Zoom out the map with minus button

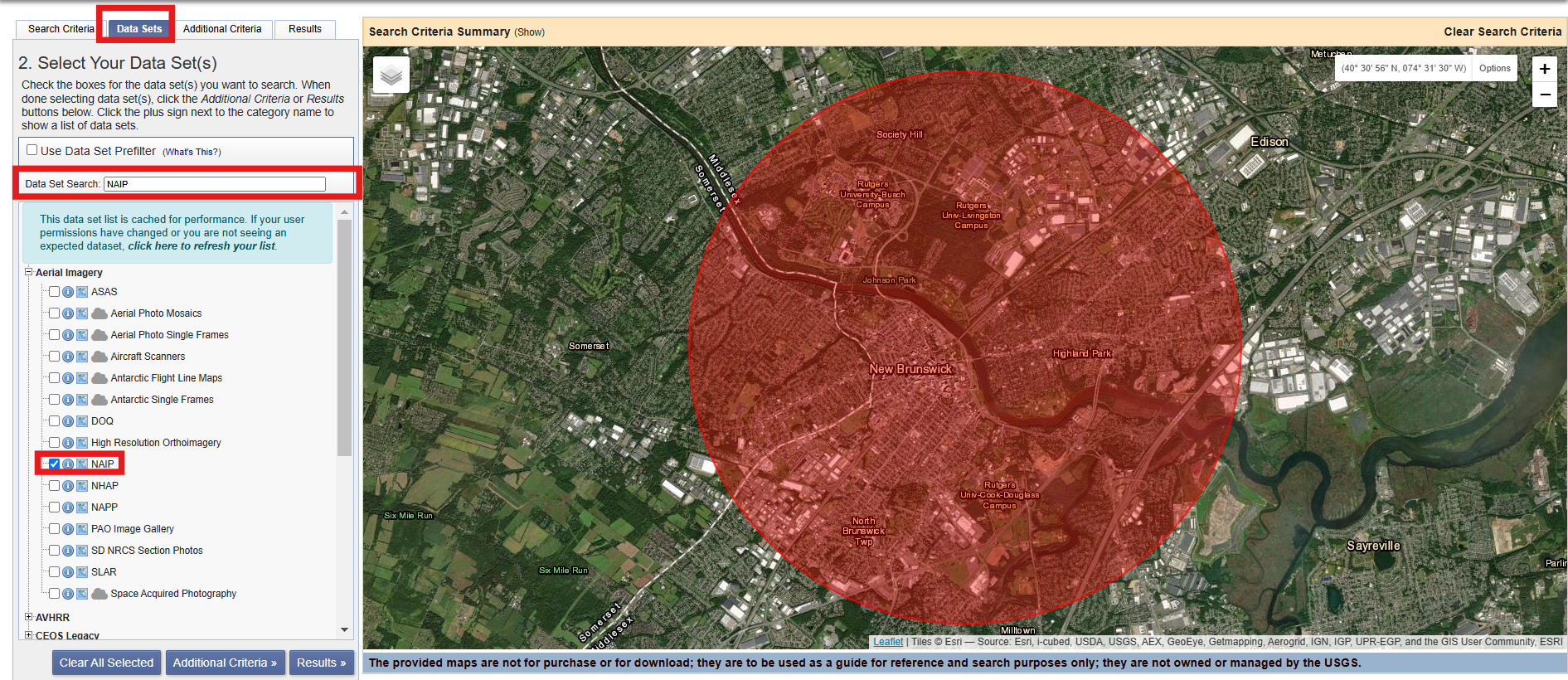pos(1545,95)
